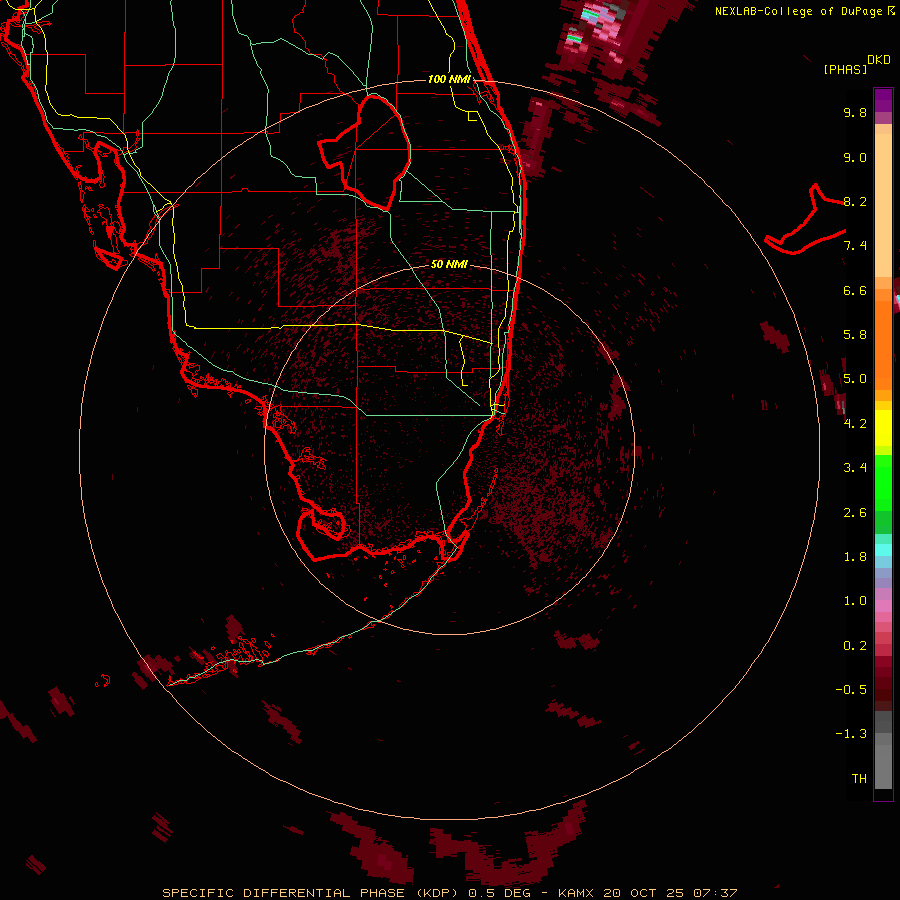
Task: Click the 9.0 value on the color scale
Action: (x=855, y=157)
